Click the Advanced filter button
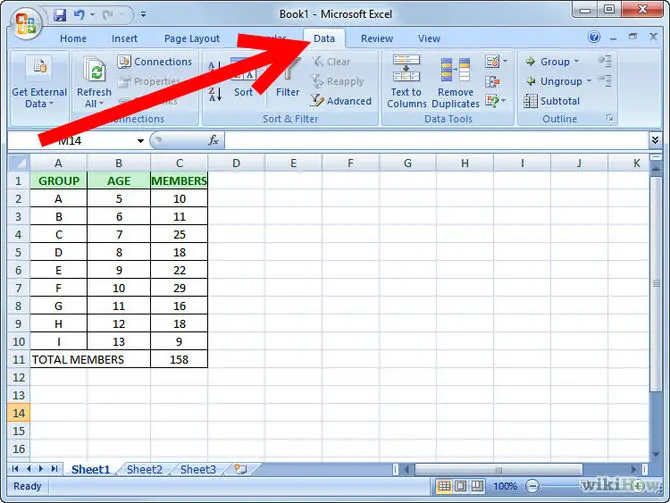Viewport: 670px width, 503px height. coord(341,101)
